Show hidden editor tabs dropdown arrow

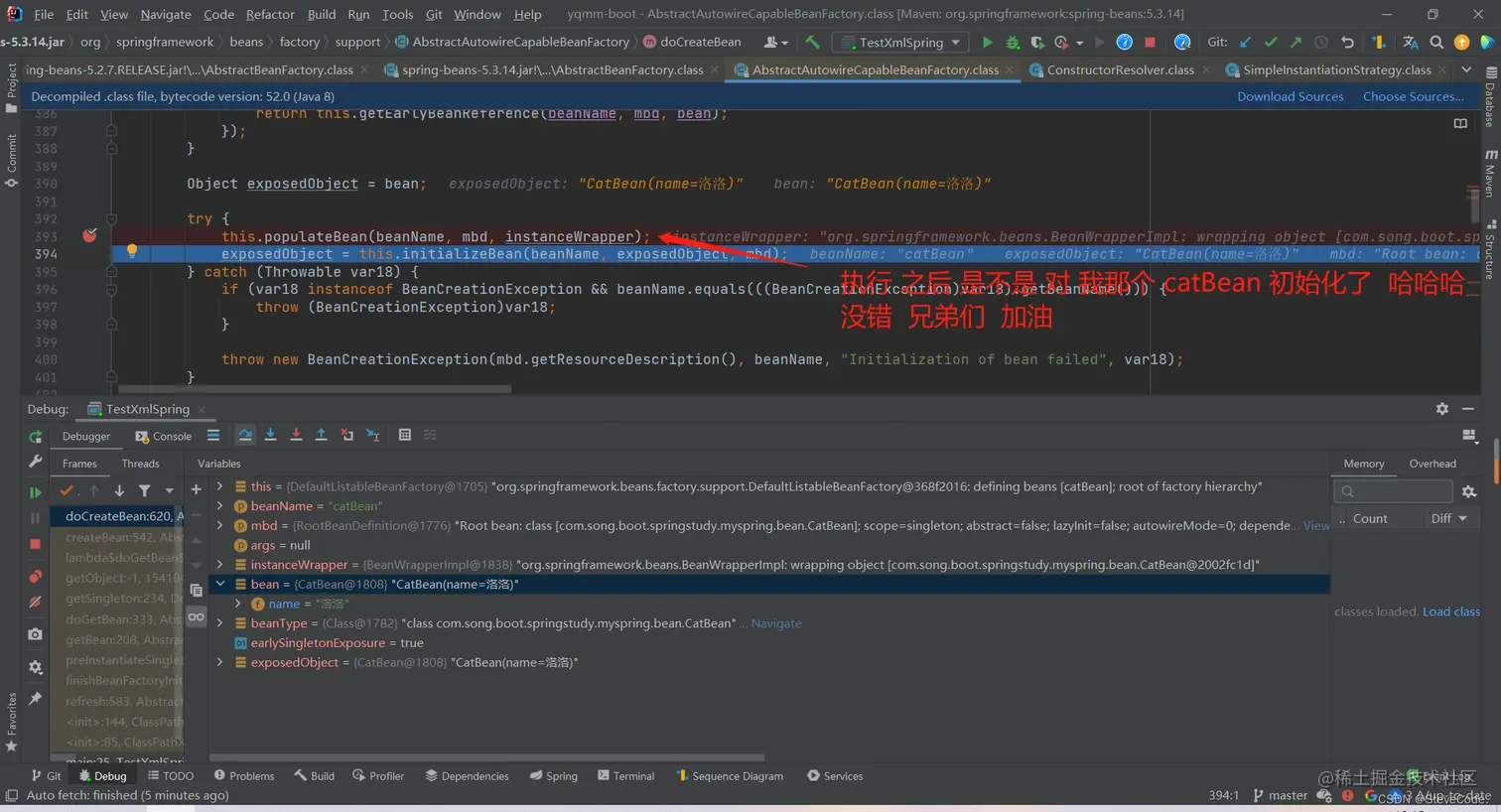click(1466, 70)
